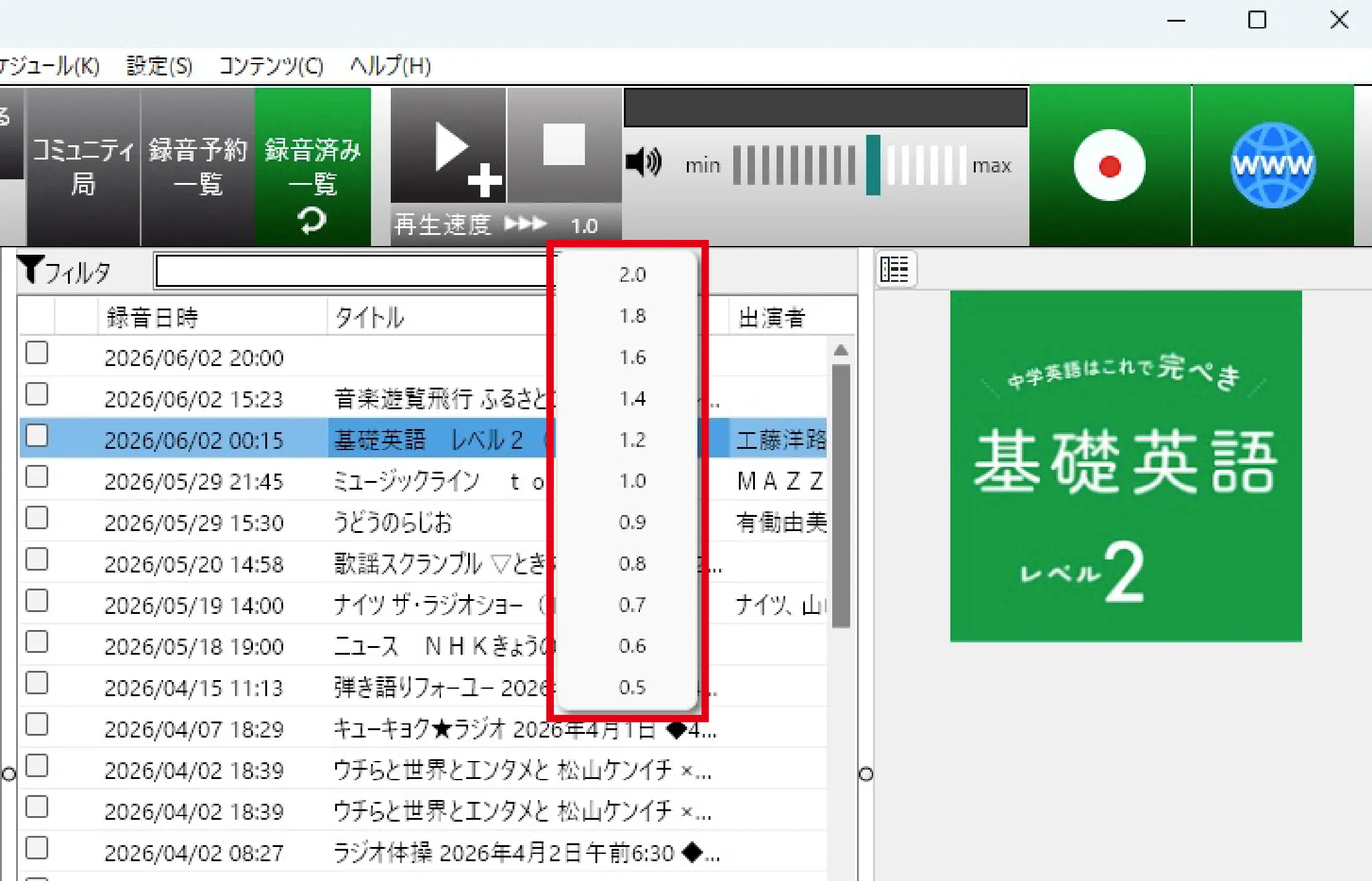Image resolution: width=1372 pixels, height=881 pixels.
Task: Select the ミュージックライン recording title
Action: 440,482
